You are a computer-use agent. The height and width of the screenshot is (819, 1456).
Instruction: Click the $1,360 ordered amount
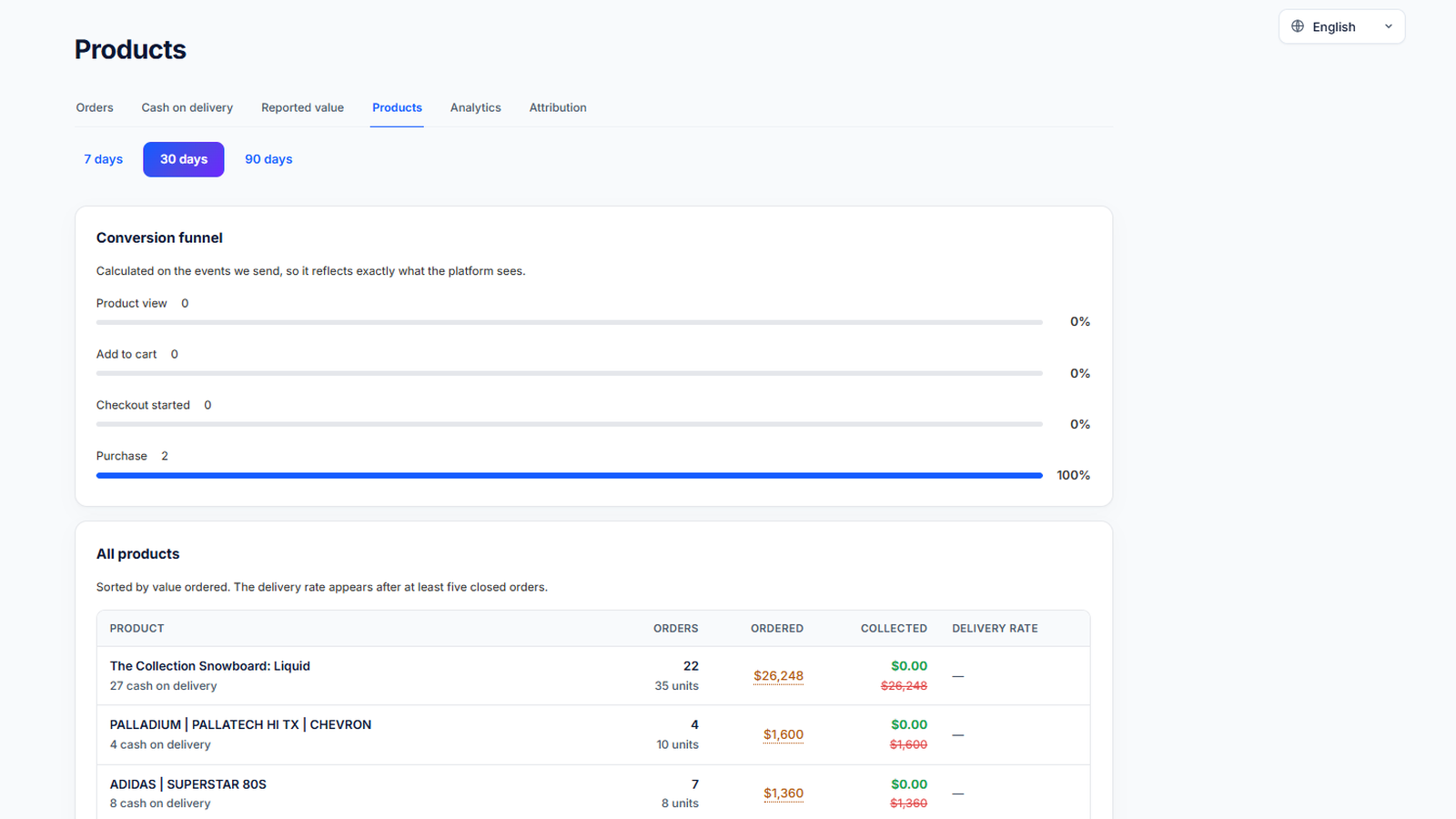(784, 794)
